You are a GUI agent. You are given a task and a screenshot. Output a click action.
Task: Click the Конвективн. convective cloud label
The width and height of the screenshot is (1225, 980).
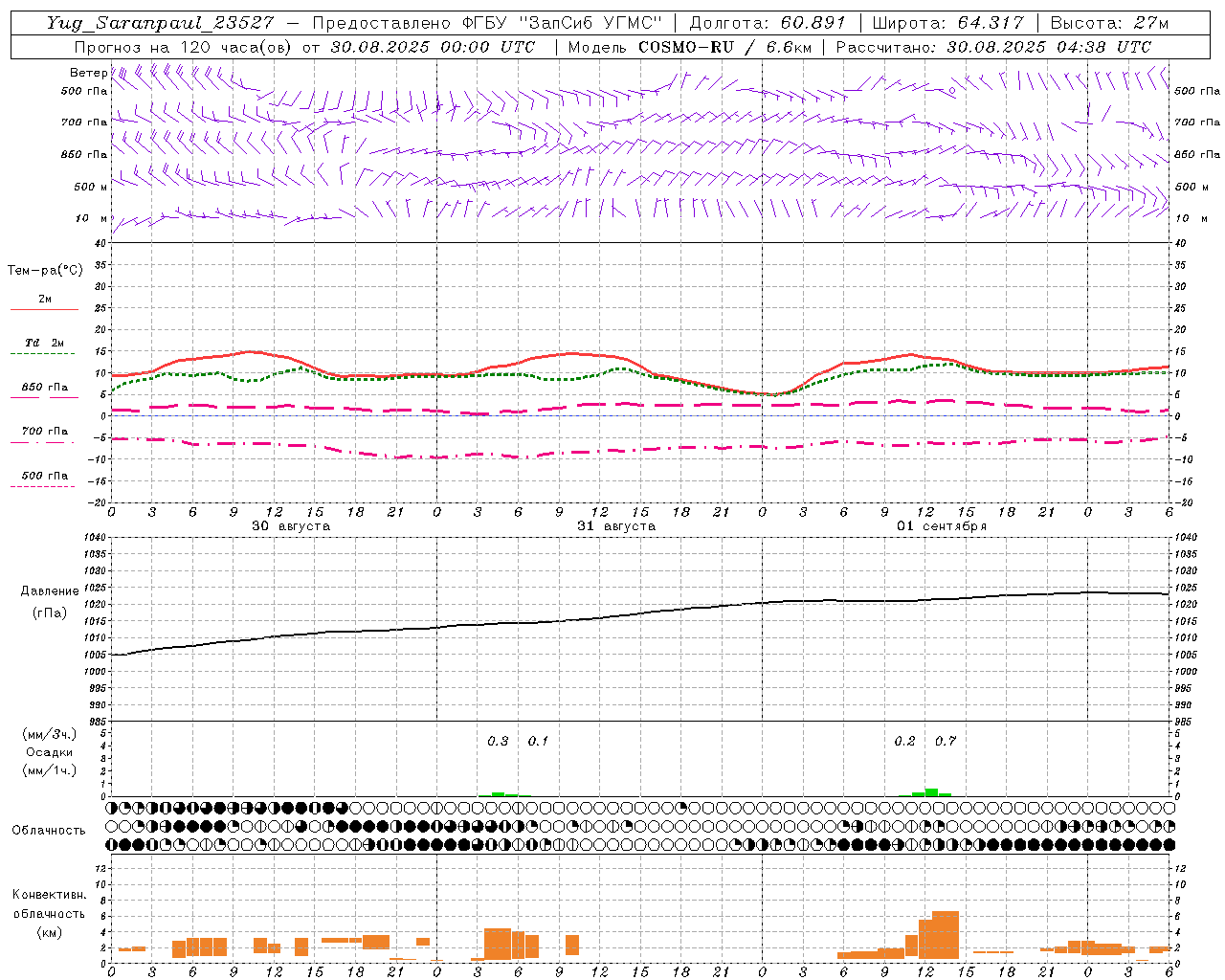(x=50, y=895)
